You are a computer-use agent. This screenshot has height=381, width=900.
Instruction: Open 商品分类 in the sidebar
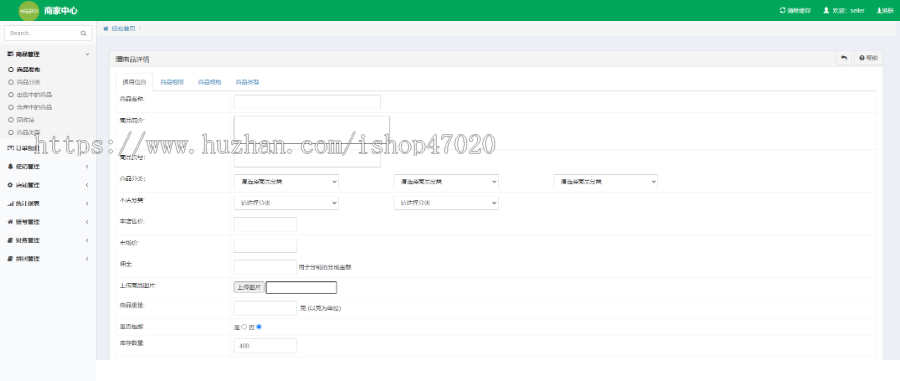(x=28, y=82)
